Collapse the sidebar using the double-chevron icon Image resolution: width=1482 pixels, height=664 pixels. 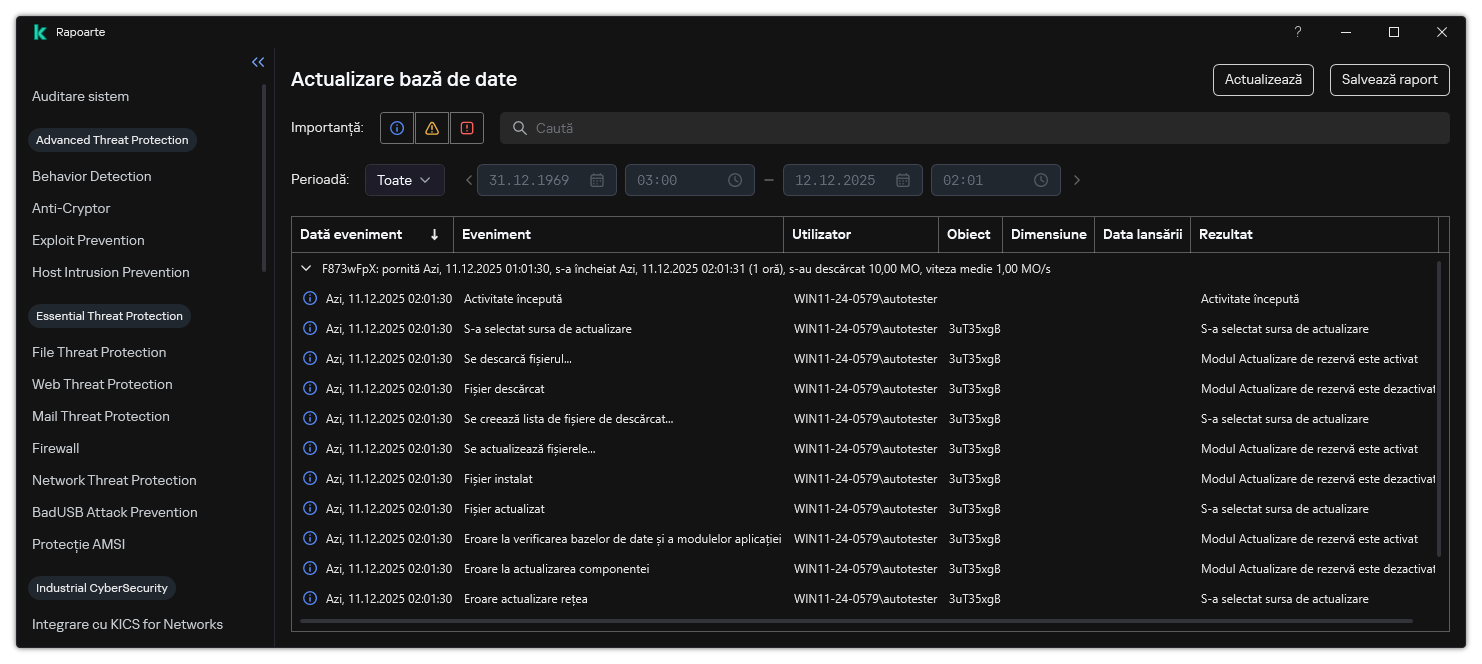[x=258, y=62]
